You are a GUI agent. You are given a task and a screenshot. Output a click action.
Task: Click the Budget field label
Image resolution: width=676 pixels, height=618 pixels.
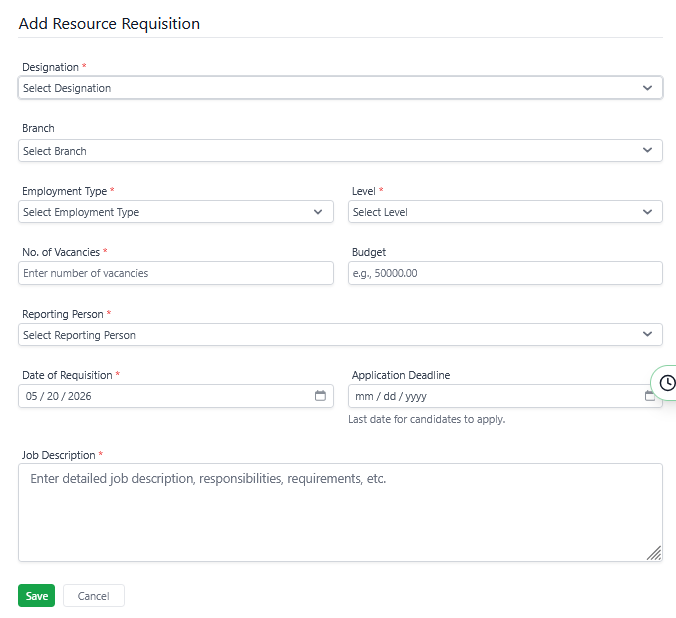[369, 252]
